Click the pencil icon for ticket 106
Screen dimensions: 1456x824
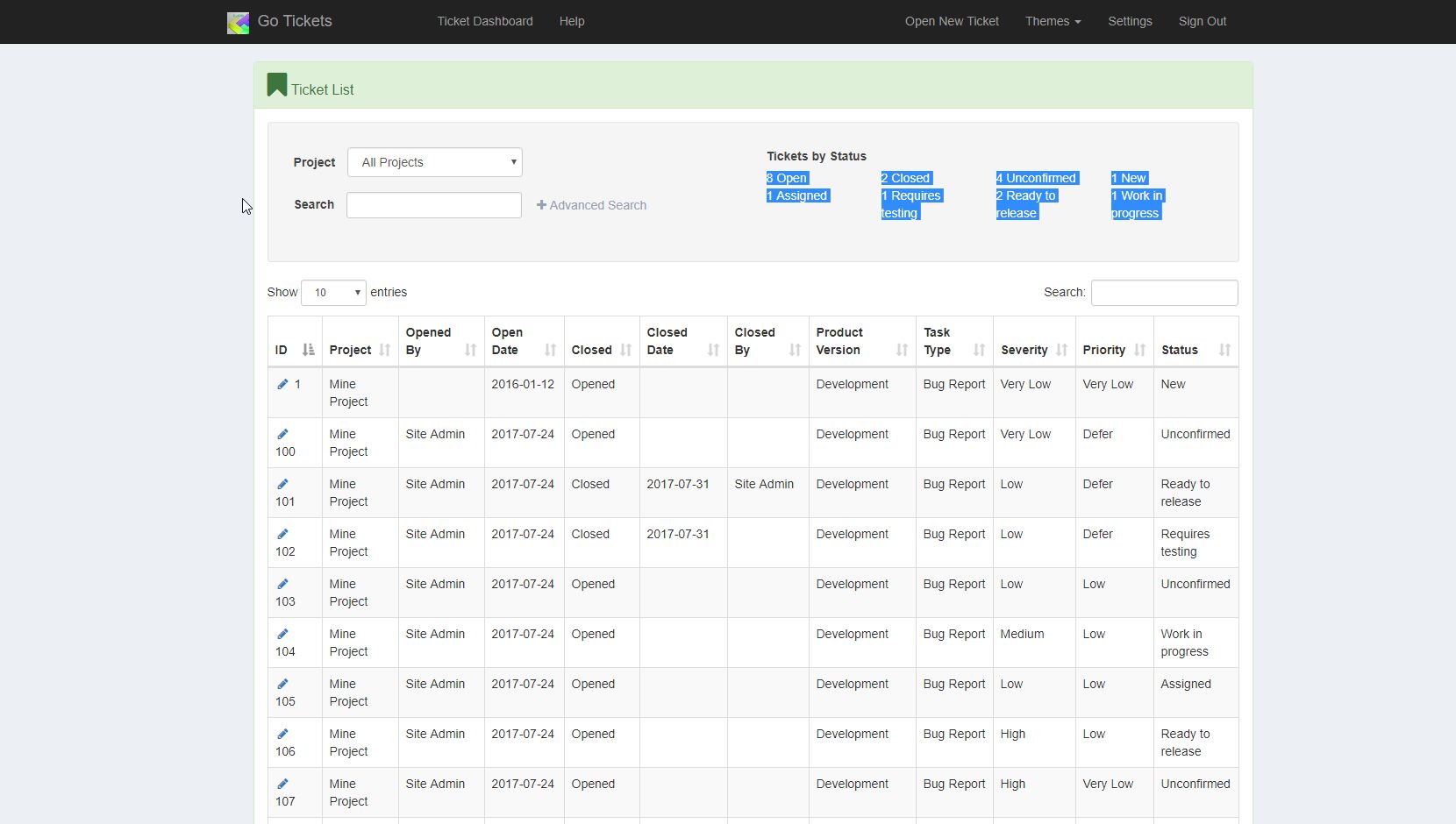click(x=282, y=734)
